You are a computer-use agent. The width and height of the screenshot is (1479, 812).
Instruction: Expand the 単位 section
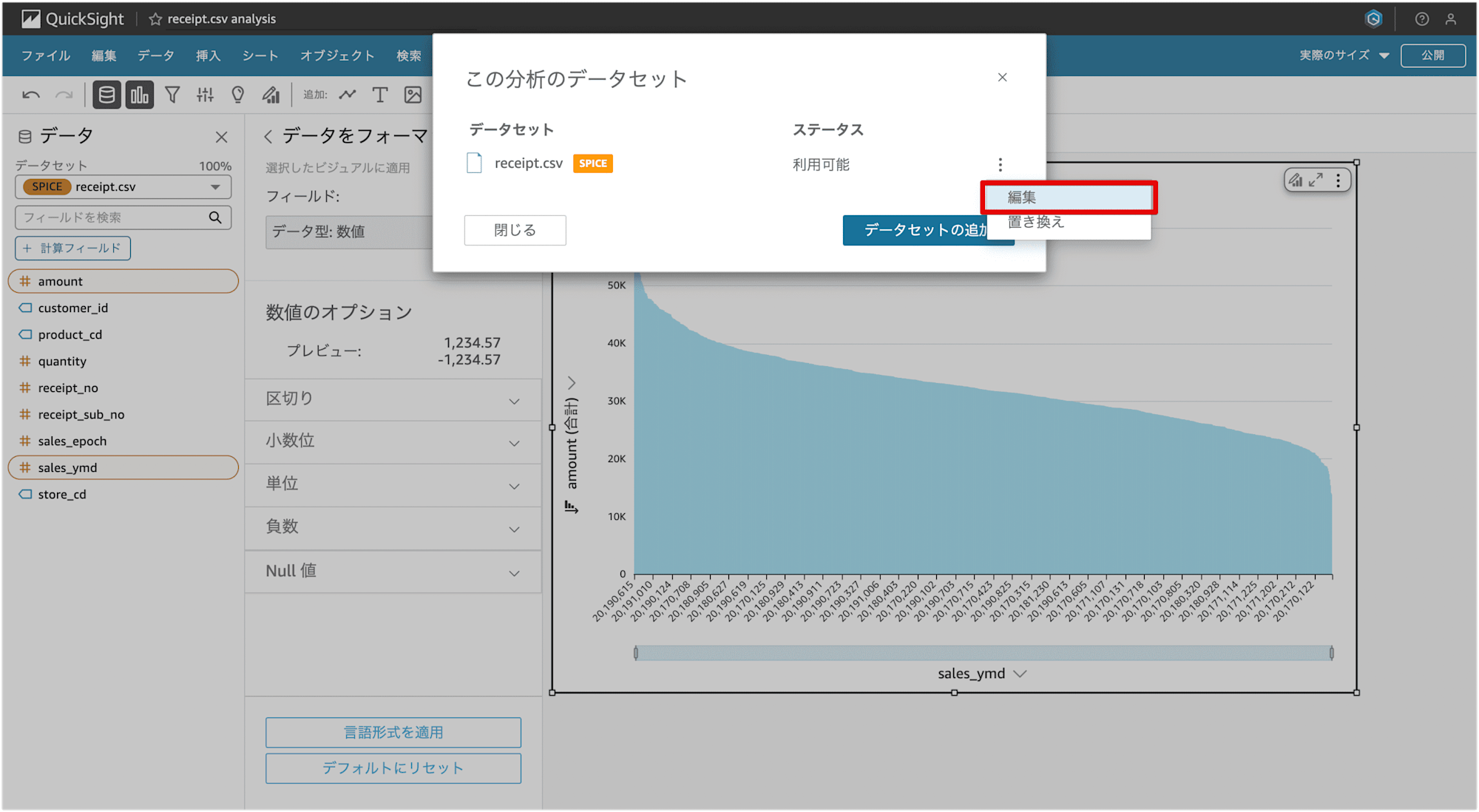[x=393, y=485]
